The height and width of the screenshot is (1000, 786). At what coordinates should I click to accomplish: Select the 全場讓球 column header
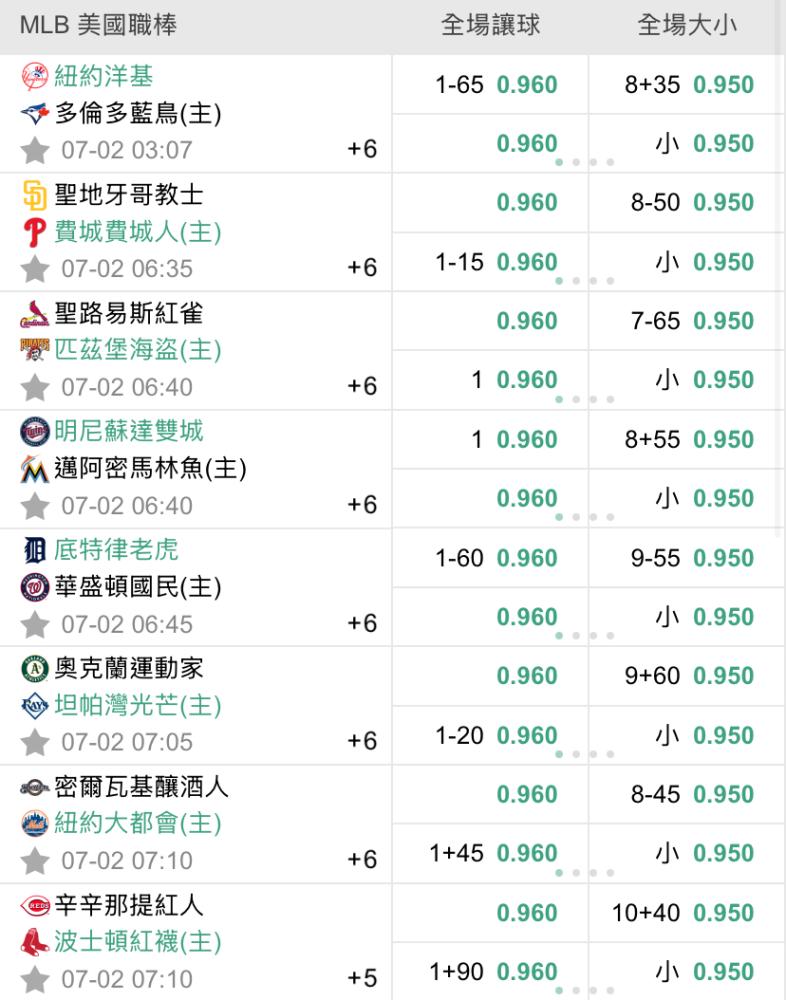(490, 26)
